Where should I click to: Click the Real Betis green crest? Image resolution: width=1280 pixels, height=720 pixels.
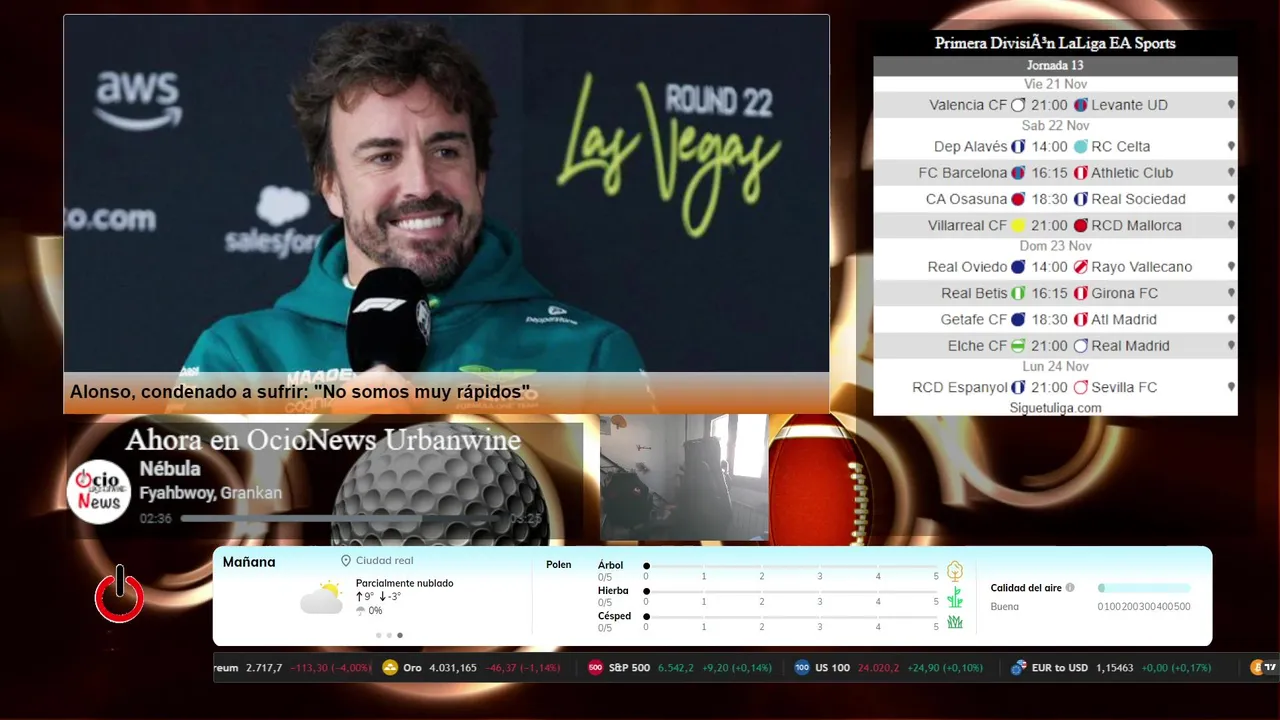pos(1018,294)
